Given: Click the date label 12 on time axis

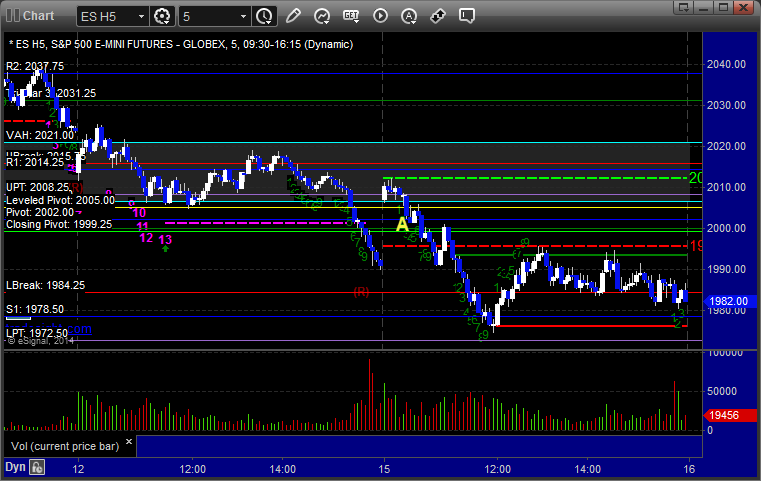Looking at the screenshot, I should 78,469.
